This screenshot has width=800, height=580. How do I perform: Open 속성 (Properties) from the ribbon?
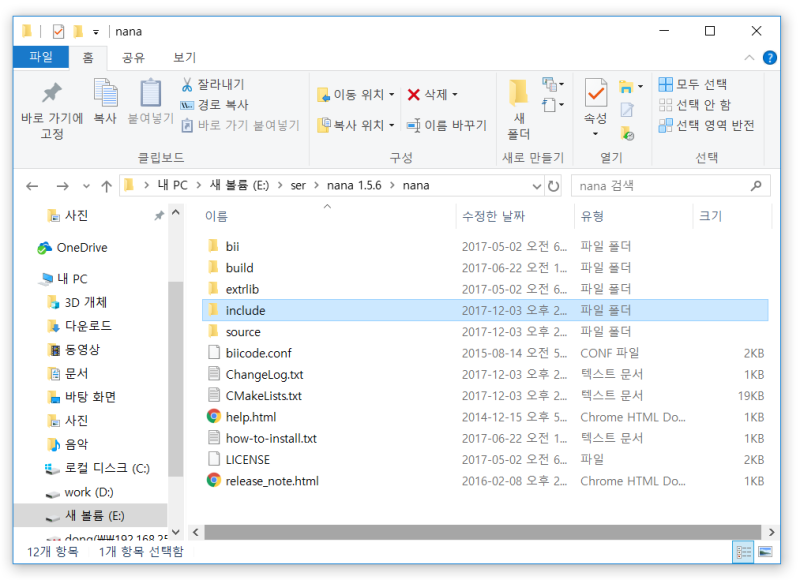(596, 100)
